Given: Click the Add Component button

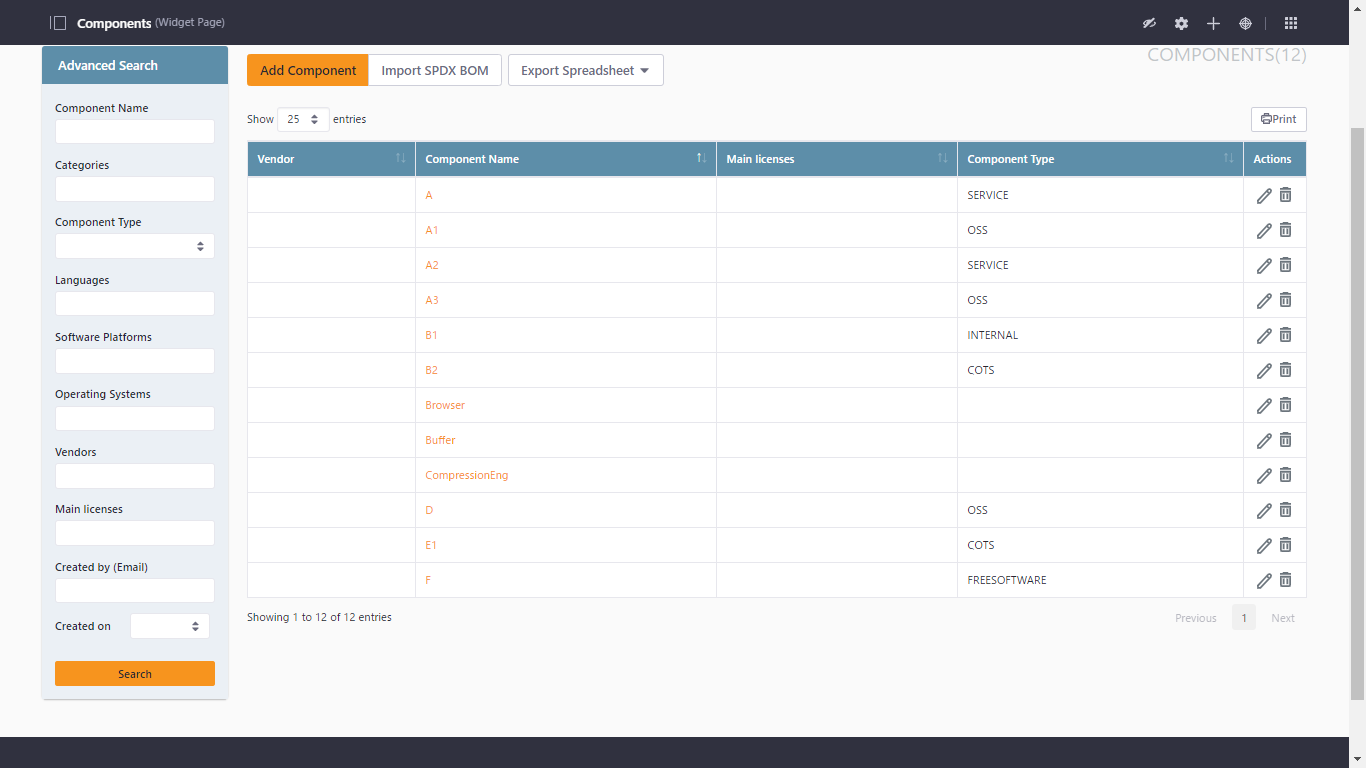Looking at the screenshot, I should pyautogui.click(x=307, y=70).
